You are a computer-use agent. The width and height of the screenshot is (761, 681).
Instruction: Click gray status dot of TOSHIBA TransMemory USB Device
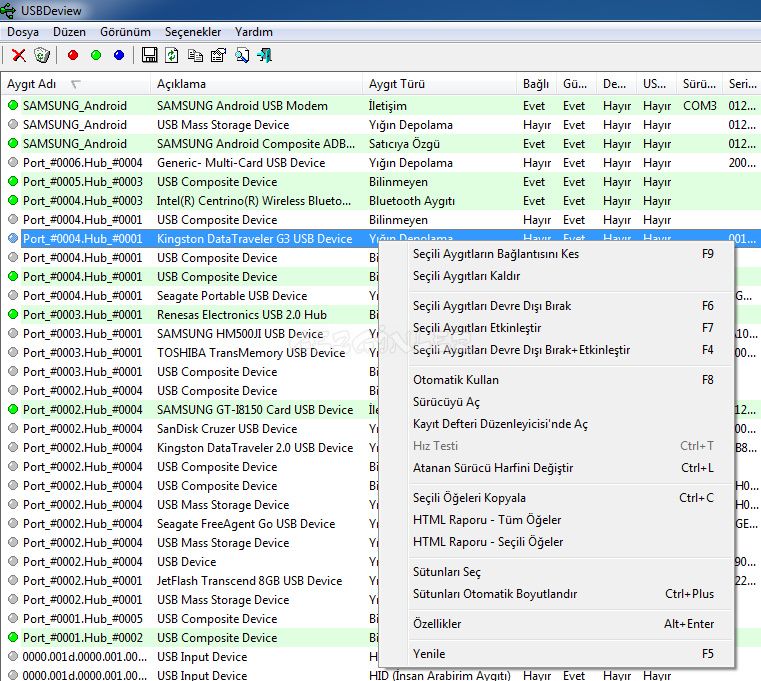tap(13, 352)
